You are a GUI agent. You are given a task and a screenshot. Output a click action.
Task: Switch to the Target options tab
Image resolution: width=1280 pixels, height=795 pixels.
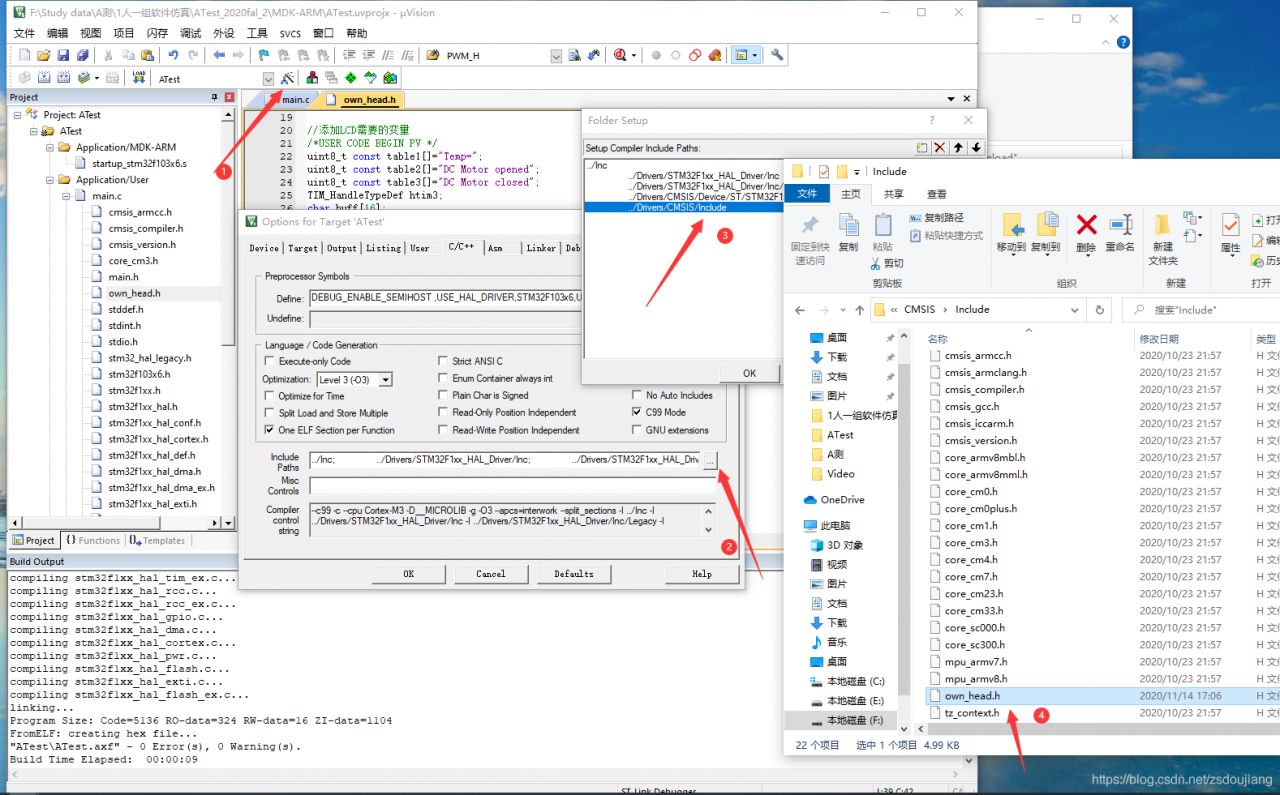coord(303,248)
